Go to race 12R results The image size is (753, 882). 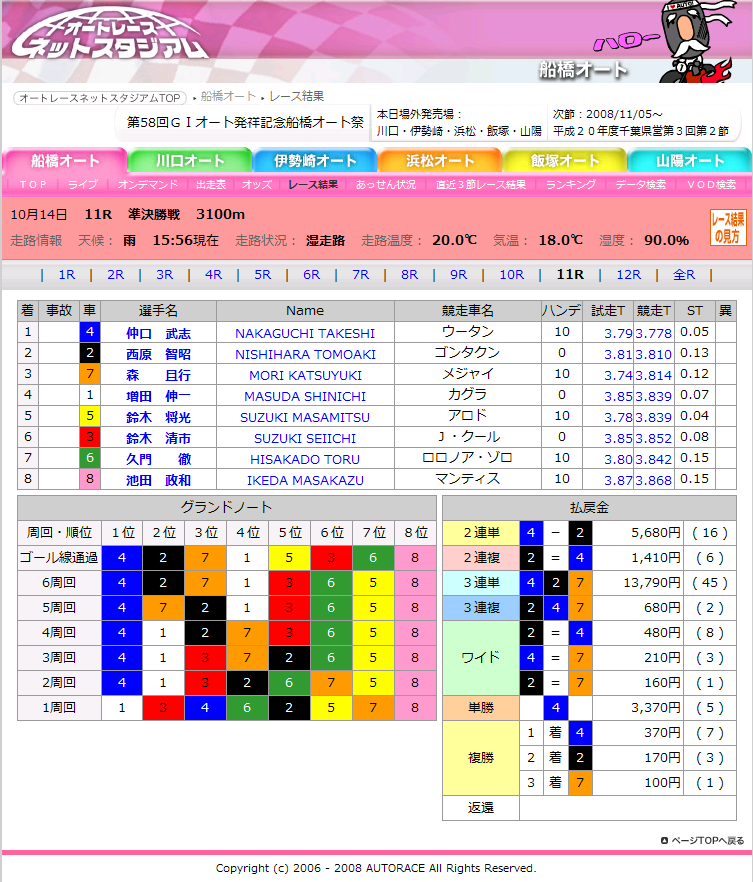pos(629,274)
